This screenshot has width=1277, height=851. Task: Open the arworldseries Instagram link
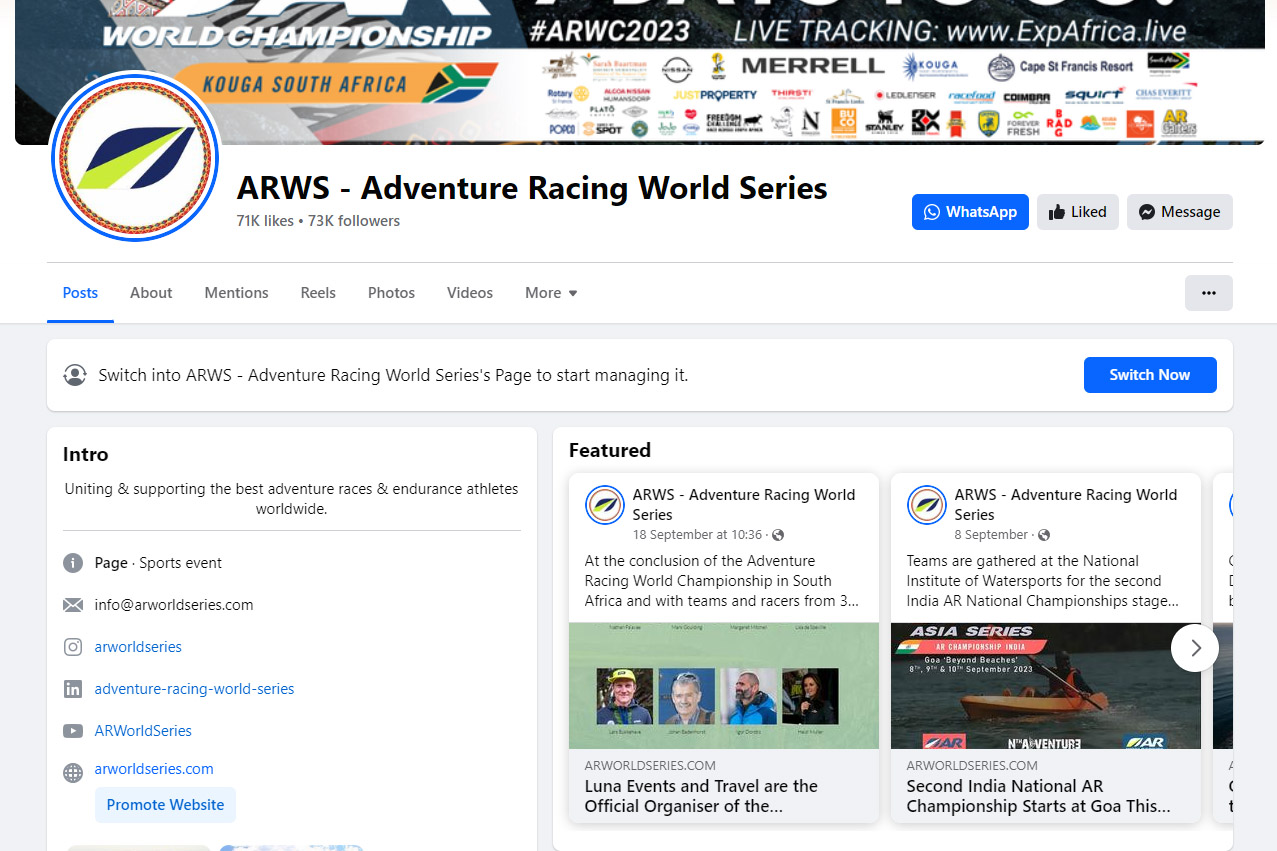coord(138,647)
